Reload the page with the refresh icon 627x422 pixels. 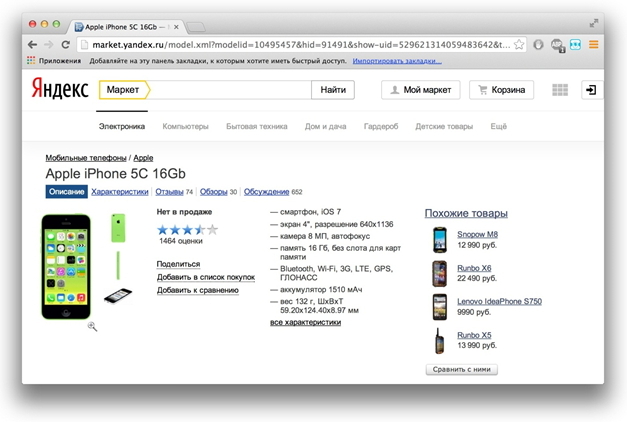66,45
